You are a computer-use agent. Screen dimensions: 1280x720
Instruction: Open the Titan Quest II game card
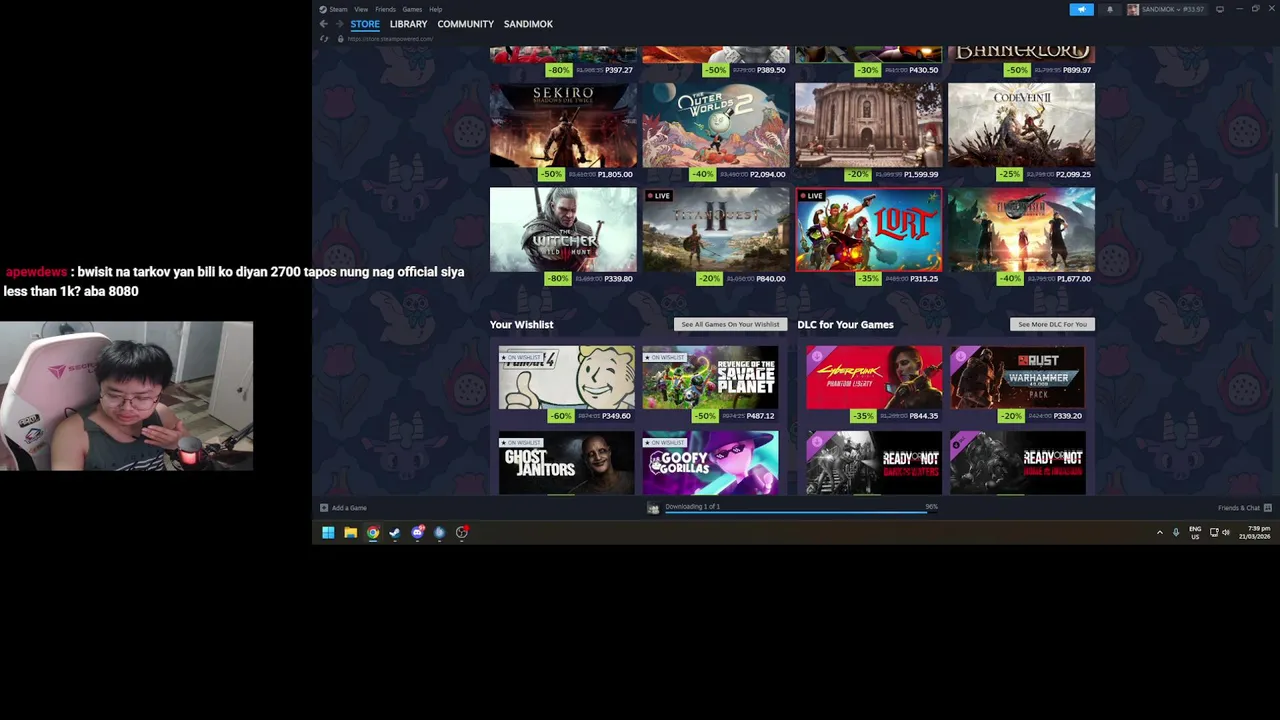[715, 229]
